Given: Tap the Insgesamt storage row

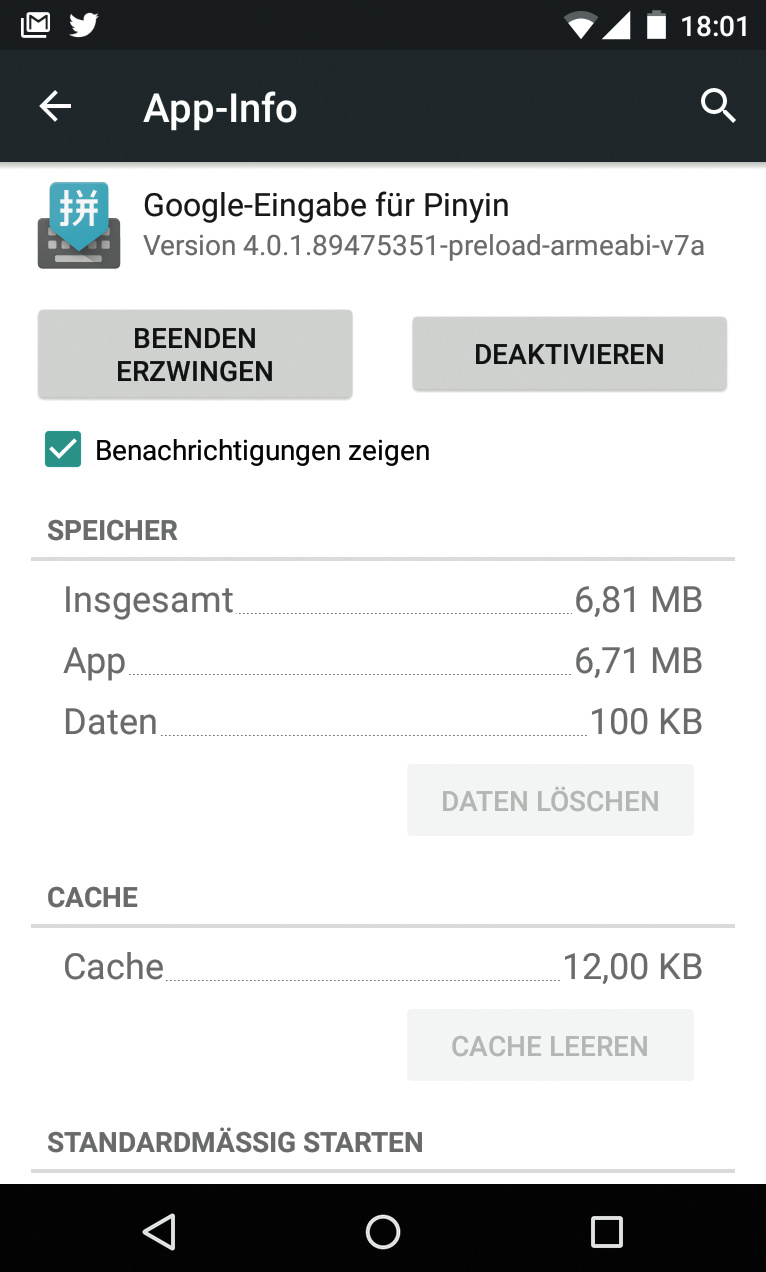Looking at the screenshot, I should coord(383,600).
